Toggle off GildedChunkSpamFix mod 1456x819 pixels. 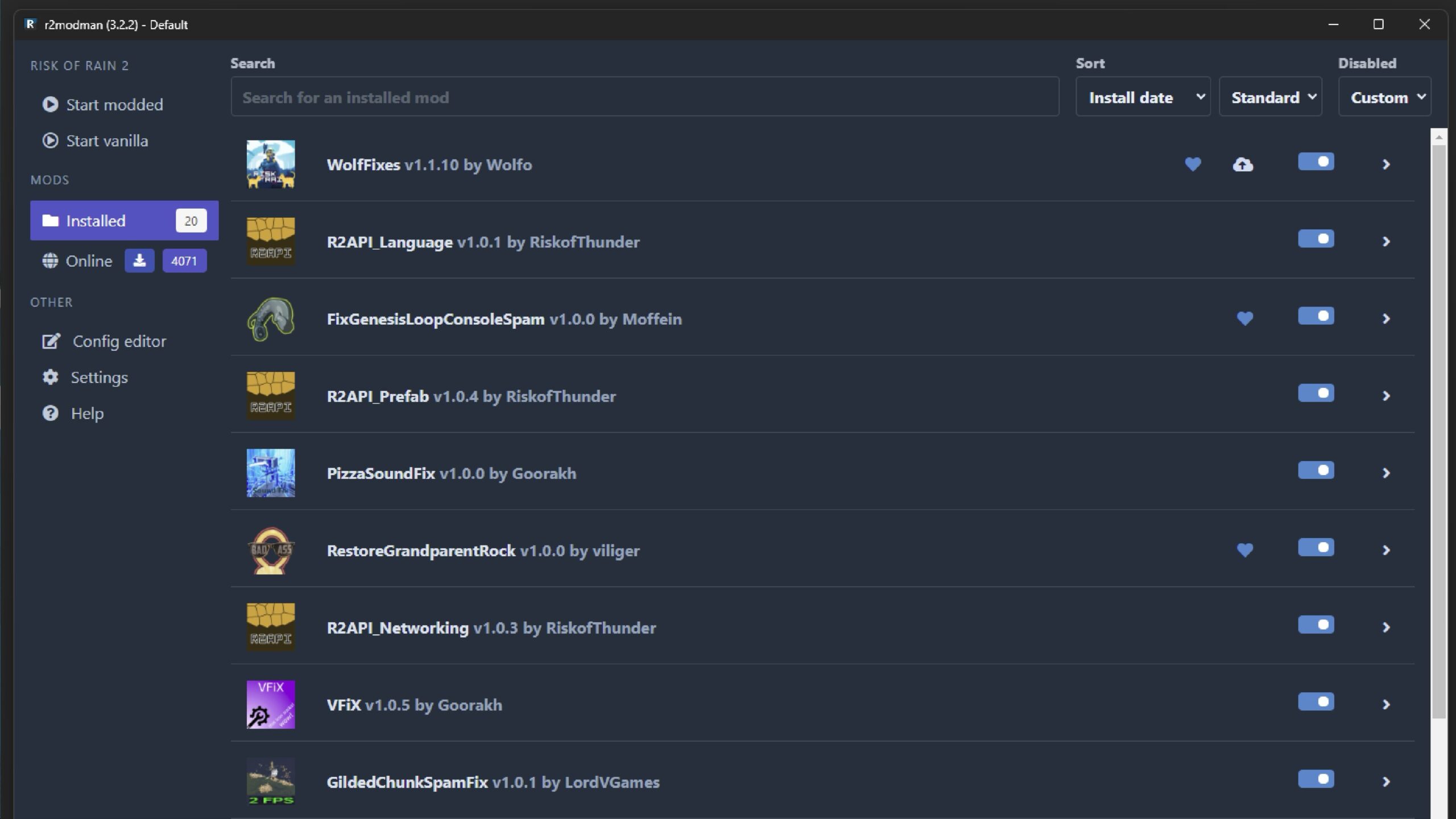tap(1316, 779)
